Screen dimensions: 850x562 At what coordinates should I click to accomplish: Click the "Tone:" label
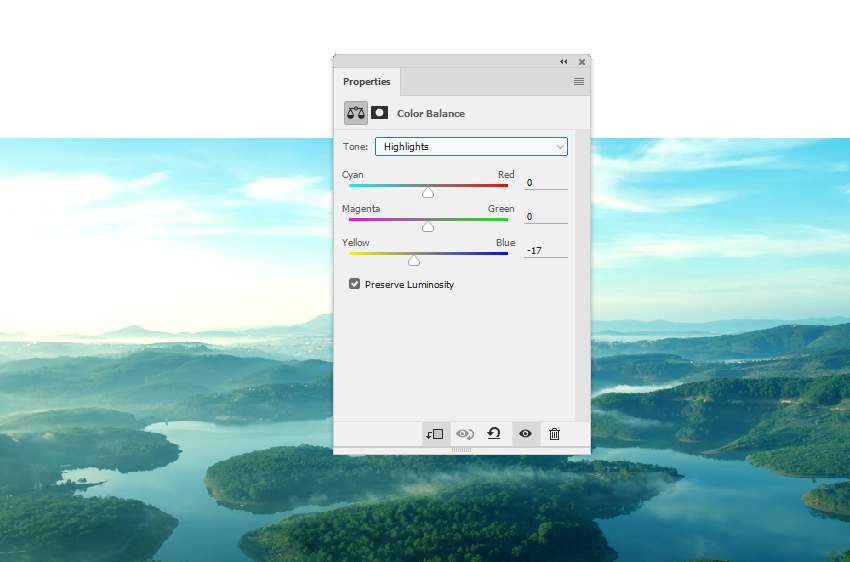point(355,146)
